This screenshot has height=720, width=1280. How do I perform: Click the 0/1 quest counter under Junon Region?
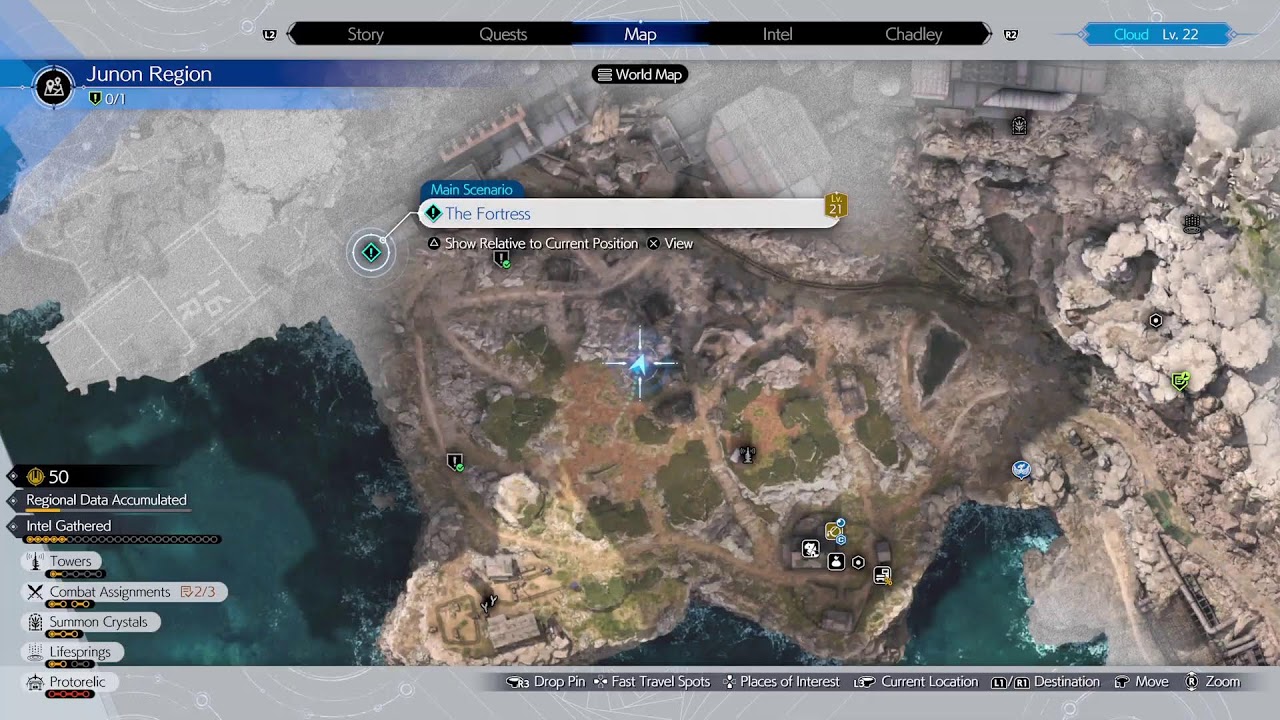(x=107, y=99)
